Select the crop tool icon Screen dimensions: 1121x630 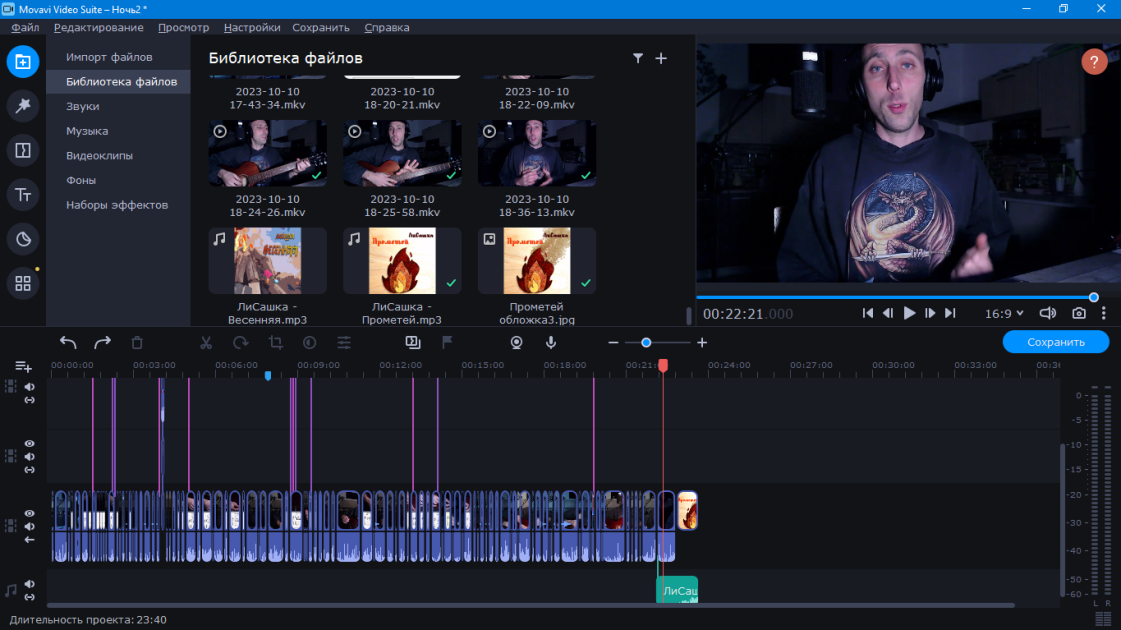275,343
